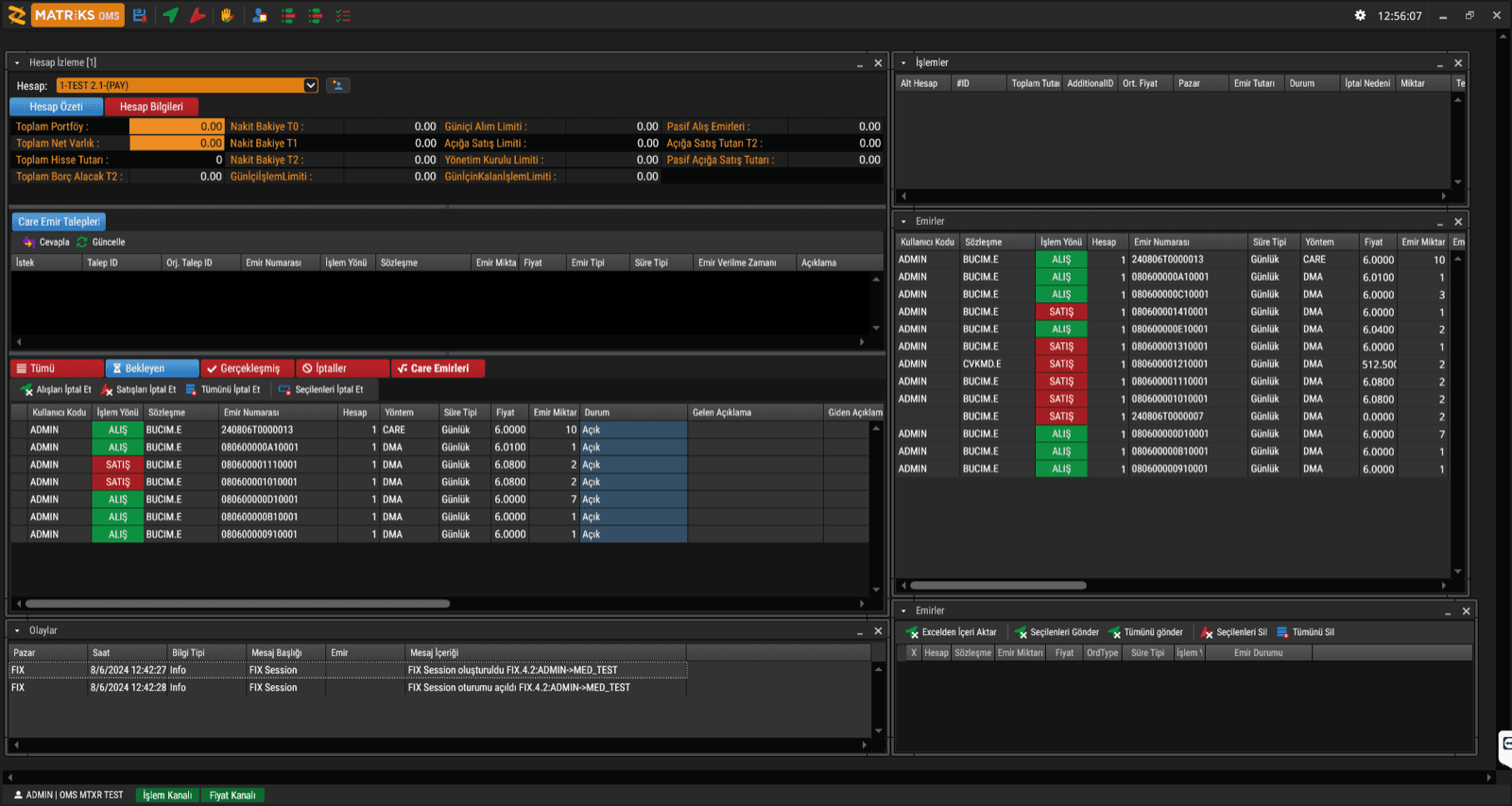Click the orange hand icon in top toolbar

227,15
